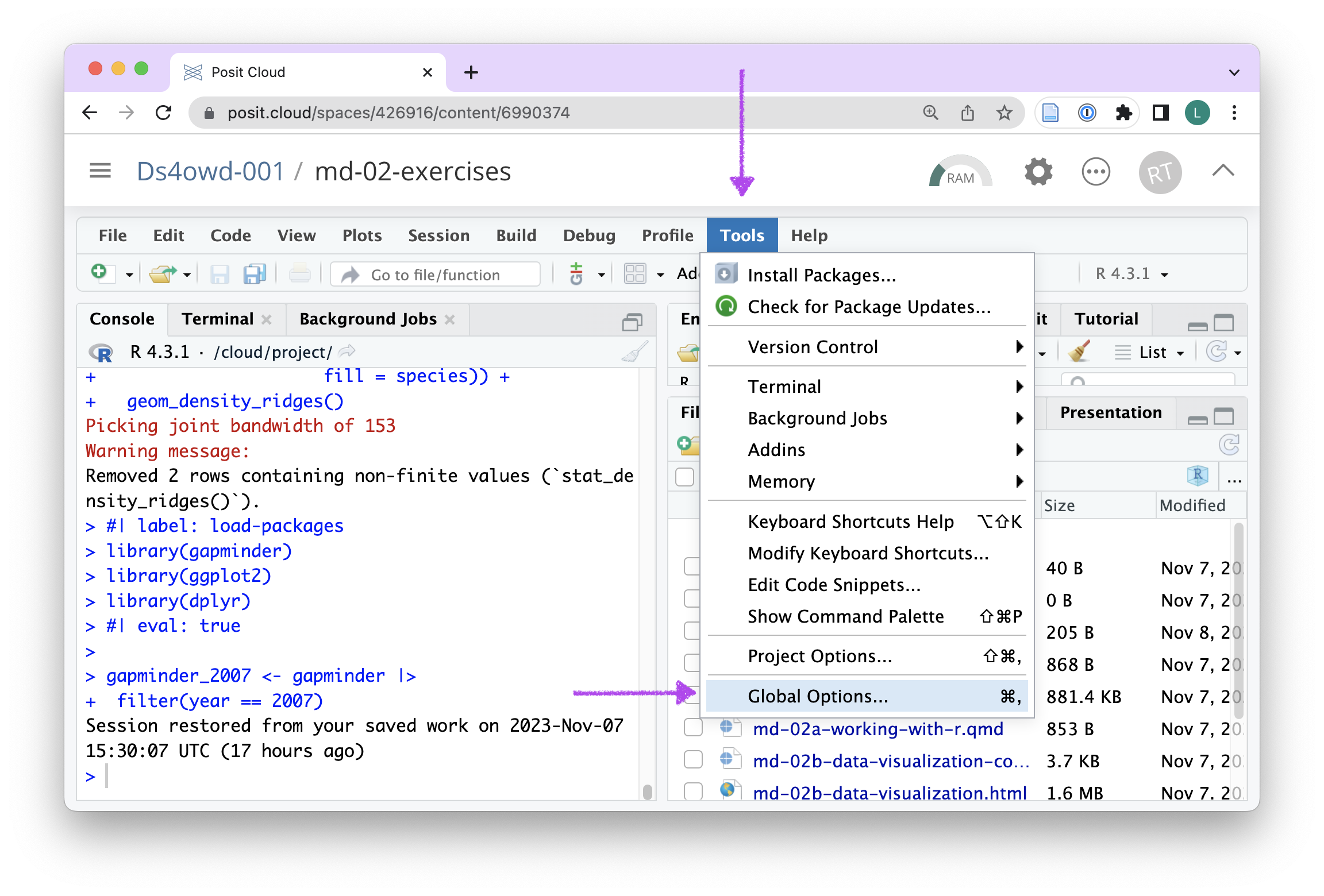This screenshot has height=896, width=1324.
Task: Switch to the Terminal tab
Action: [x=217, y=319]
